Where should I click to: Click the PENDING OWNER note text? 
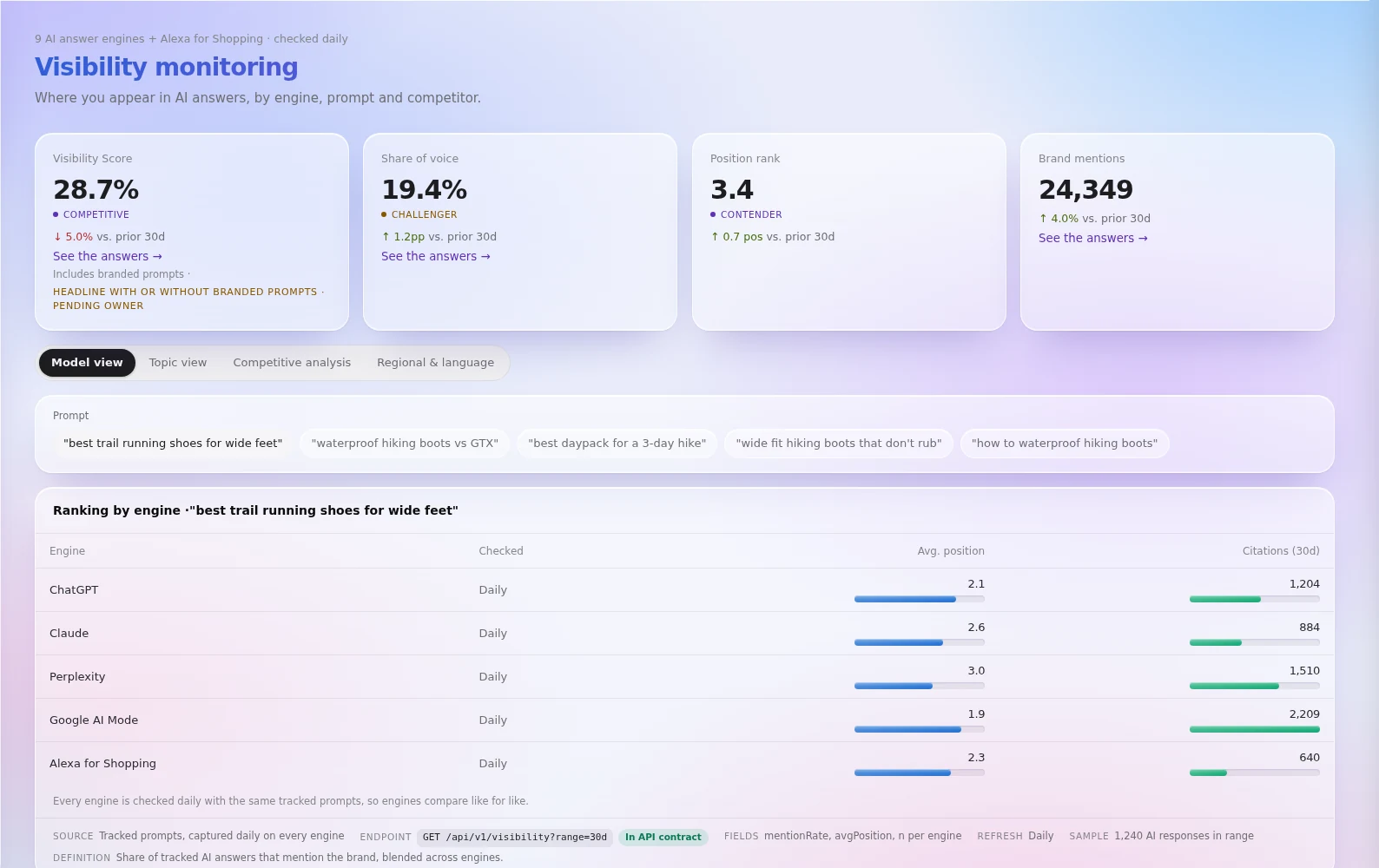pyautogui.click(x=98, y=306)
